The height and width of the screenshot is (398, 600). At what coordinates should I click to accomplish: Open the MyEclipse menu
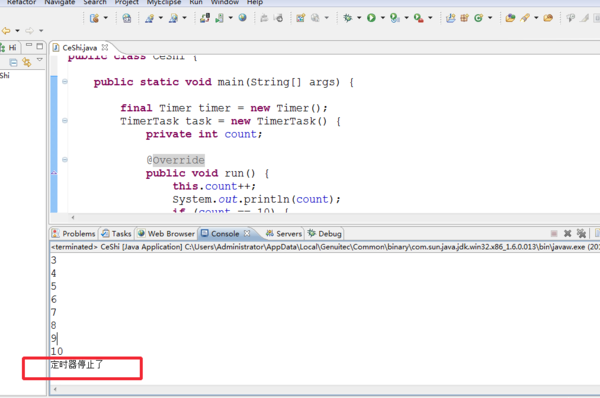(x=164, y=2)
